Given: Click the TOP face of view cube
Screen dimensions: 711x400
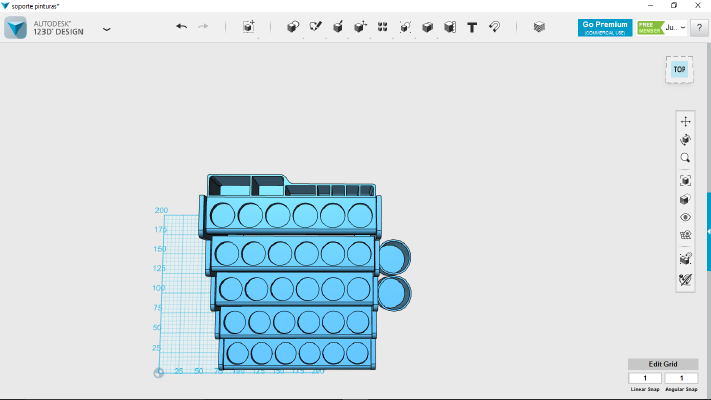Looking at the screenshot, I should 679,69.
